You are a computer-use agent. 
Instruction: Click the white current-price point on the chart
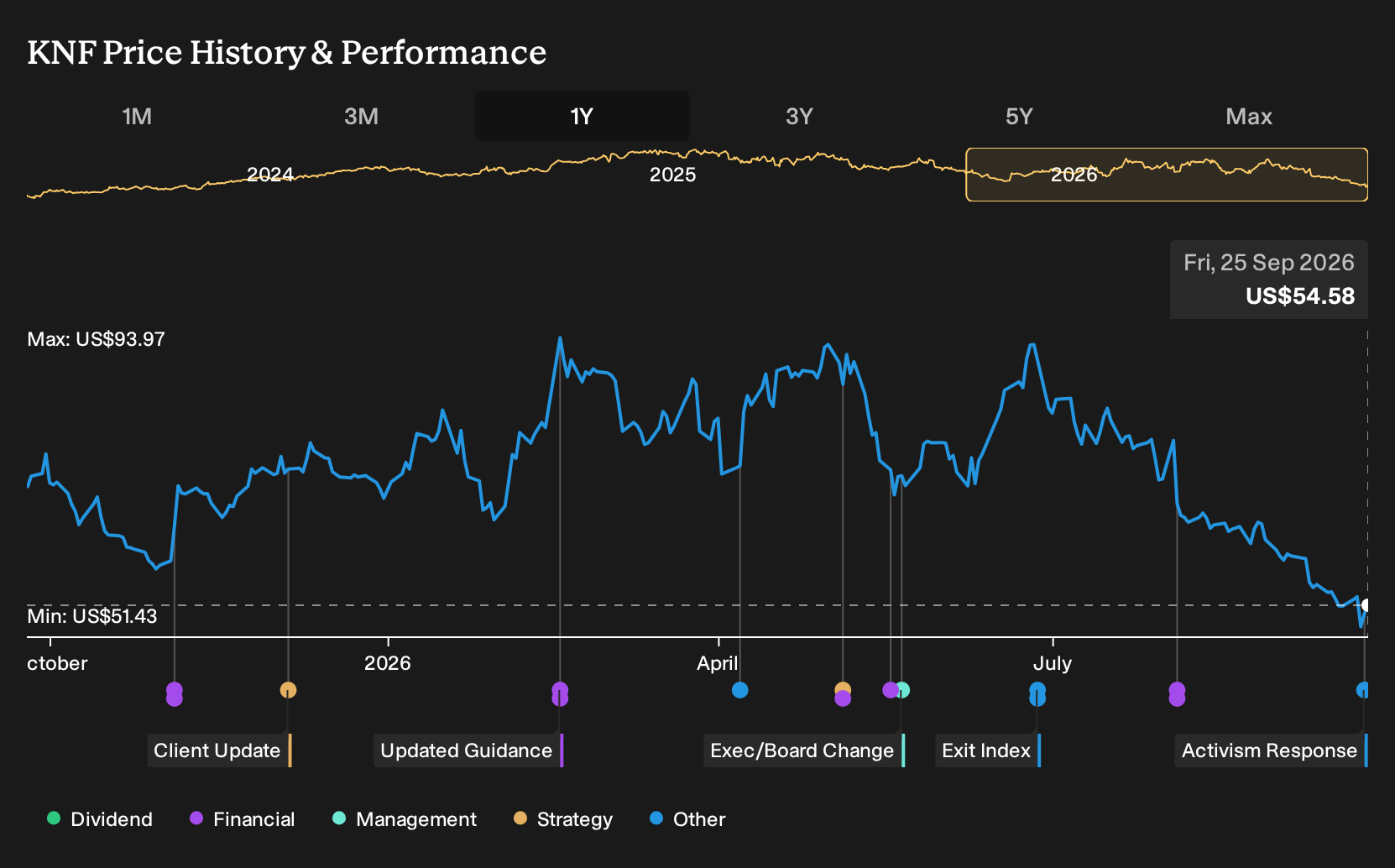pyautogui.click(x=1366, y=605)
